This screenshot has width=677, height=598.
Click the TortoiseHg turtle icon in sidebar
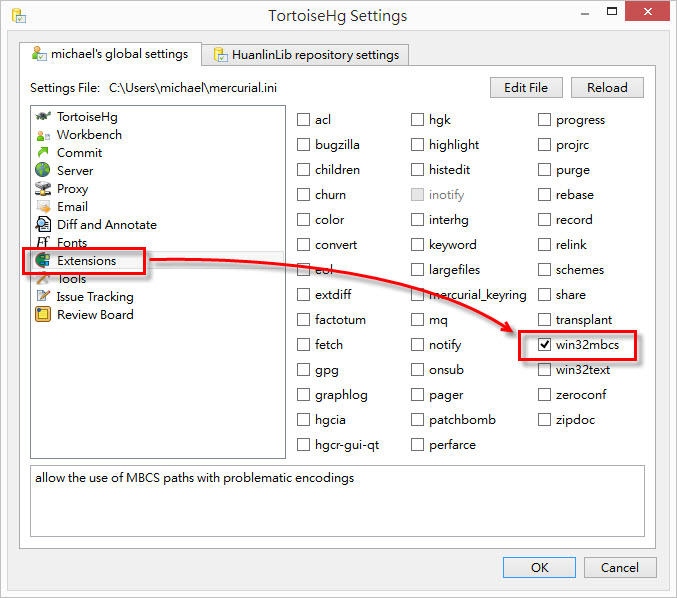(x=43, y=116)
